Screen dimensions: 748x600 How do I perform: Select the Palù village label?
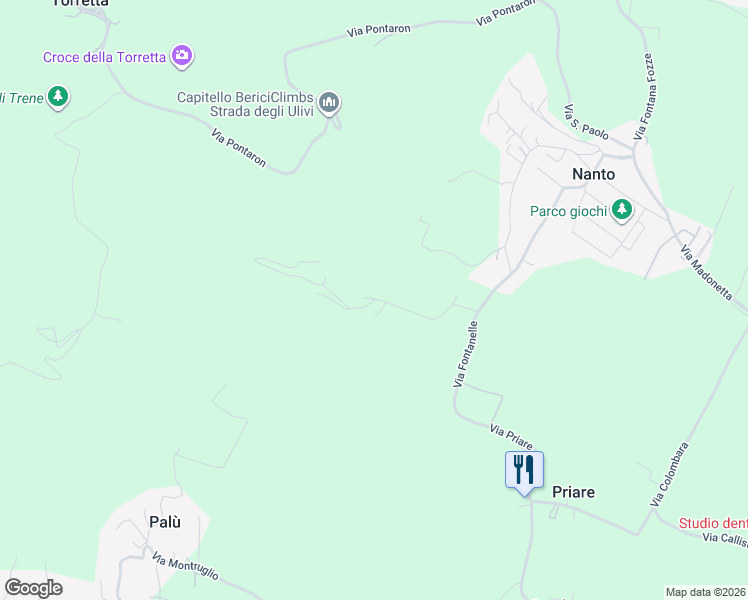pyautogui.click(x=165, y=522)
